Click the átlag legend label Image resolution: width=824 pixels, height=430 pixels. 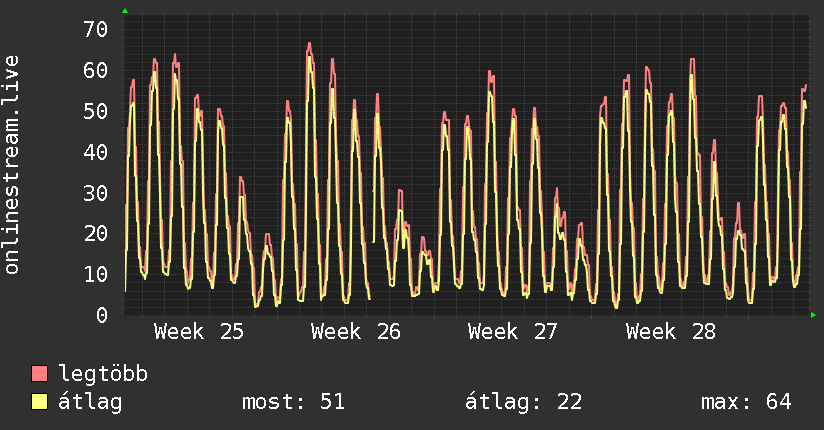tap(90, 402)
